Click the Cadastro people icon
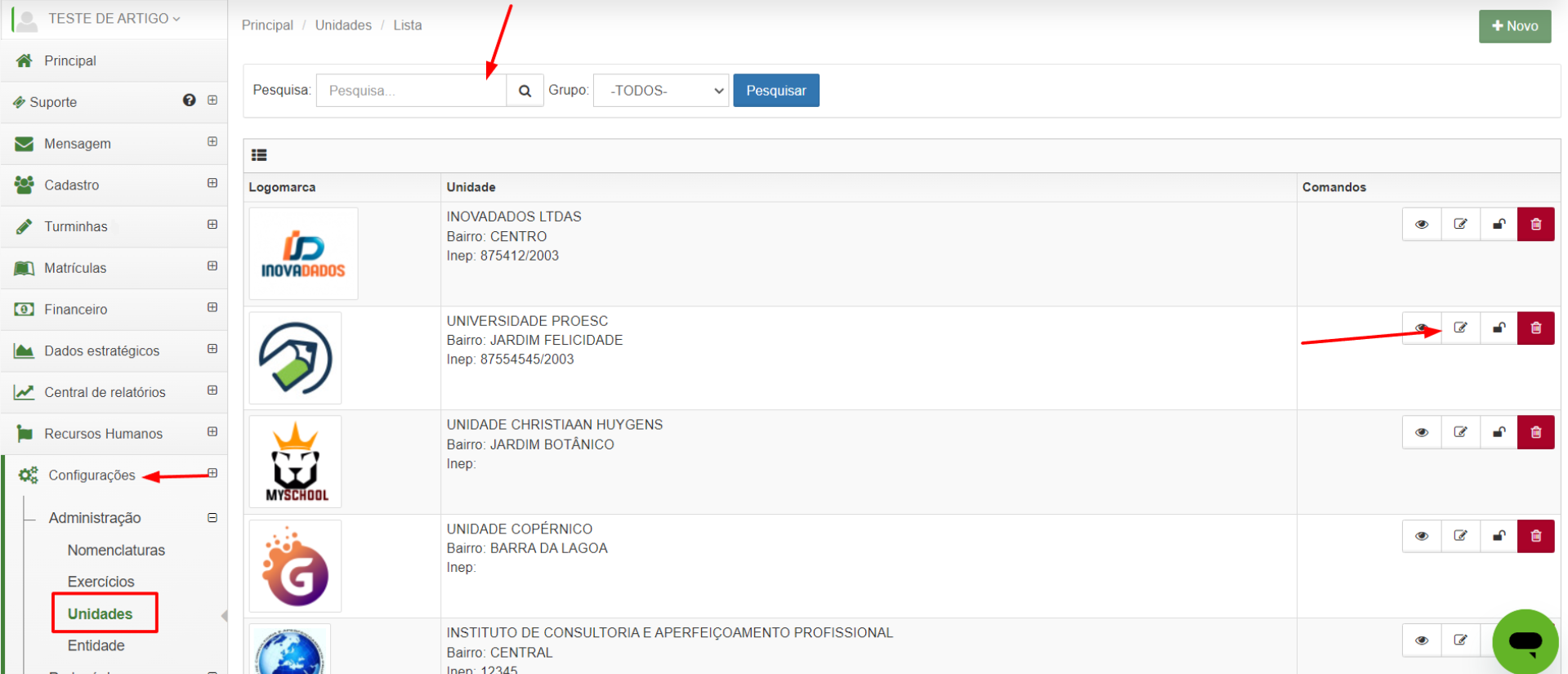 (25, 185)
